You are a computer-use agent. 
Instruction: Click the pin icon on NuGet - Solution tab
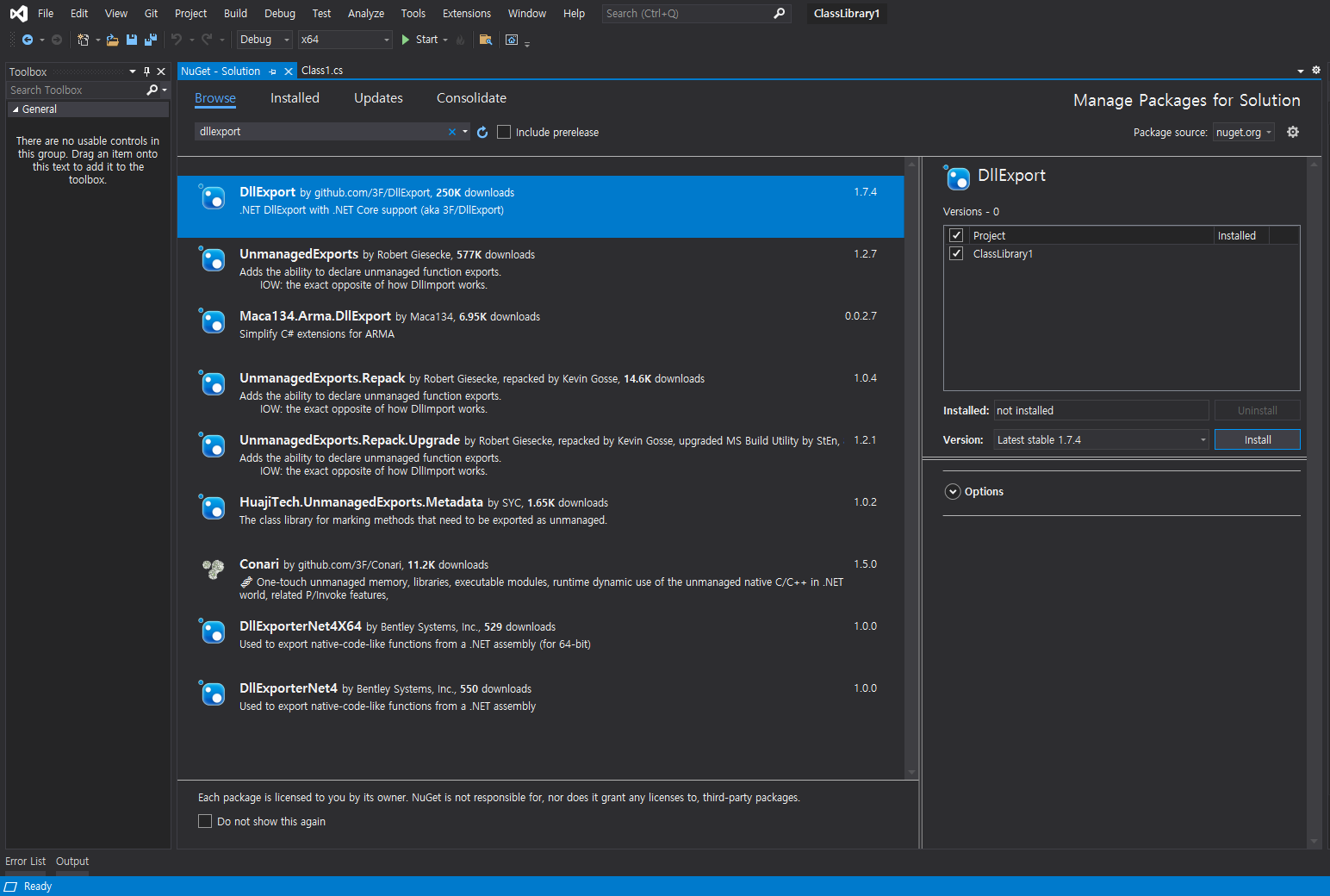(273, 72)
